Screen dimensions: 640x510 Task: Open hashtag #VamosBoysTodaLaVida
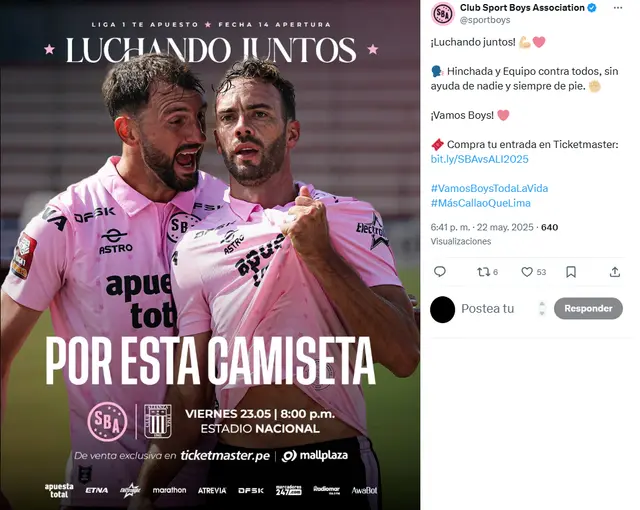click(x=489, y=188)
